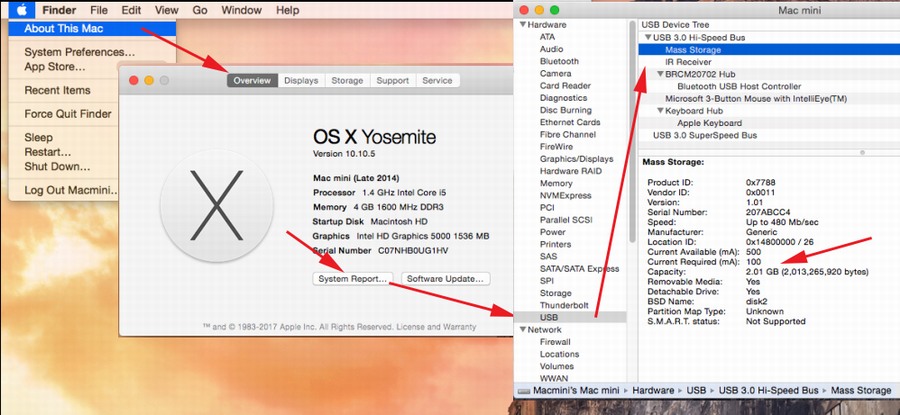Viewport: 900px width, 415px height.
Task: Click USB 3.0 Hi-Speed Bus in path bar
Action: coord(769,390)
